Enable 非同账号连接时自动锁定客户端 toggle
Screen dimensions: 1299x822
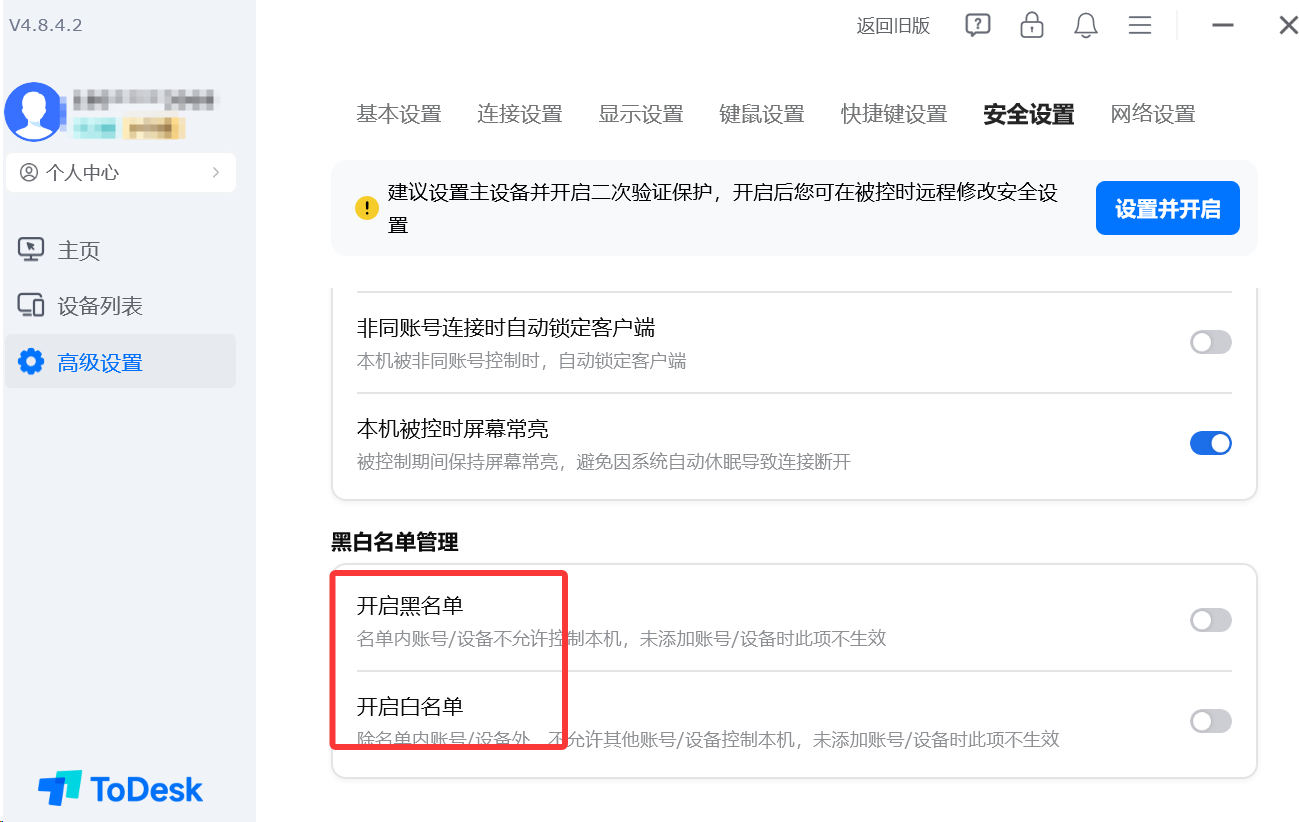(1210, 343)
